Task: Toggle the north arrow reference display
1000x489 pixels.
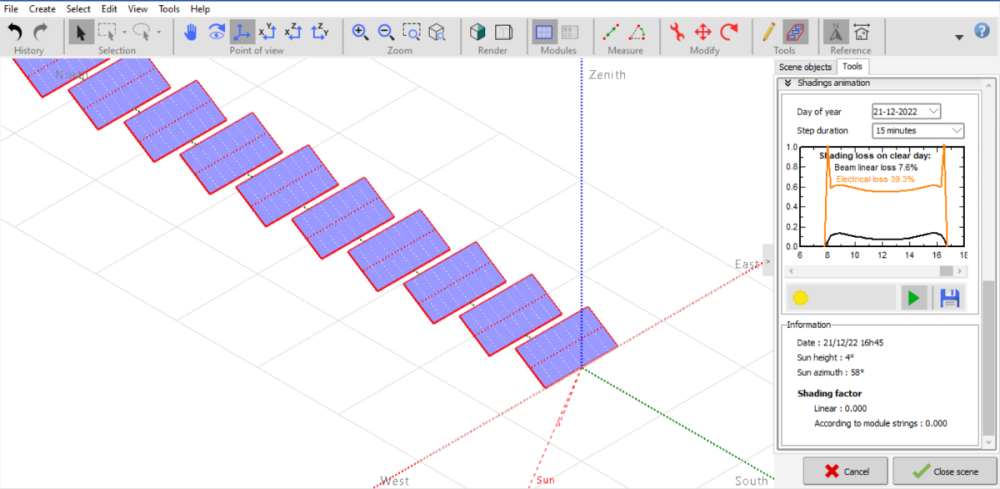Action: [x=834, y=32]
